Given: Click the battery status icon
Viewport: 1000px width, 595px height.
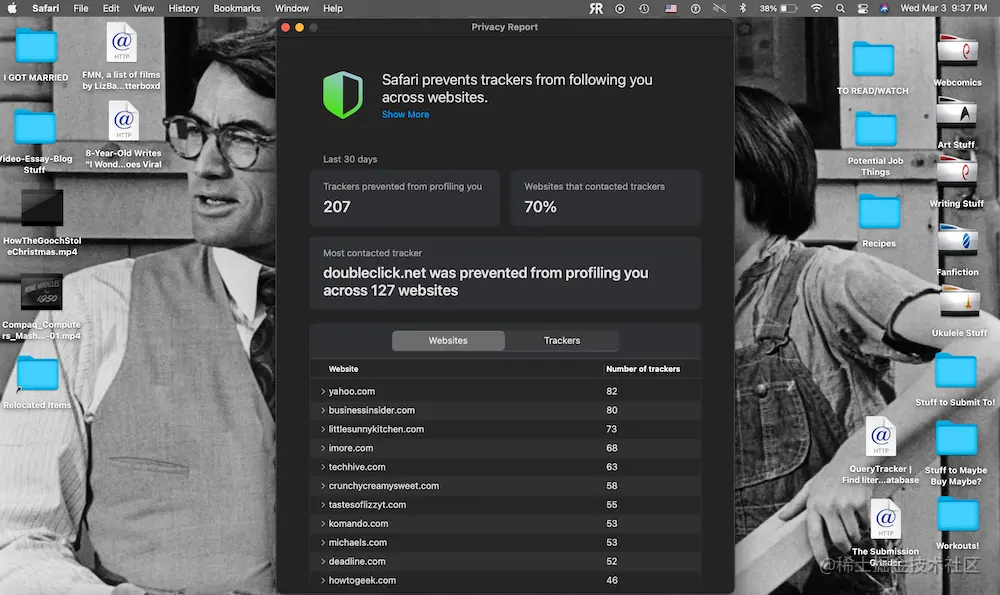Looking at the screenshot, I should point(789,8).
